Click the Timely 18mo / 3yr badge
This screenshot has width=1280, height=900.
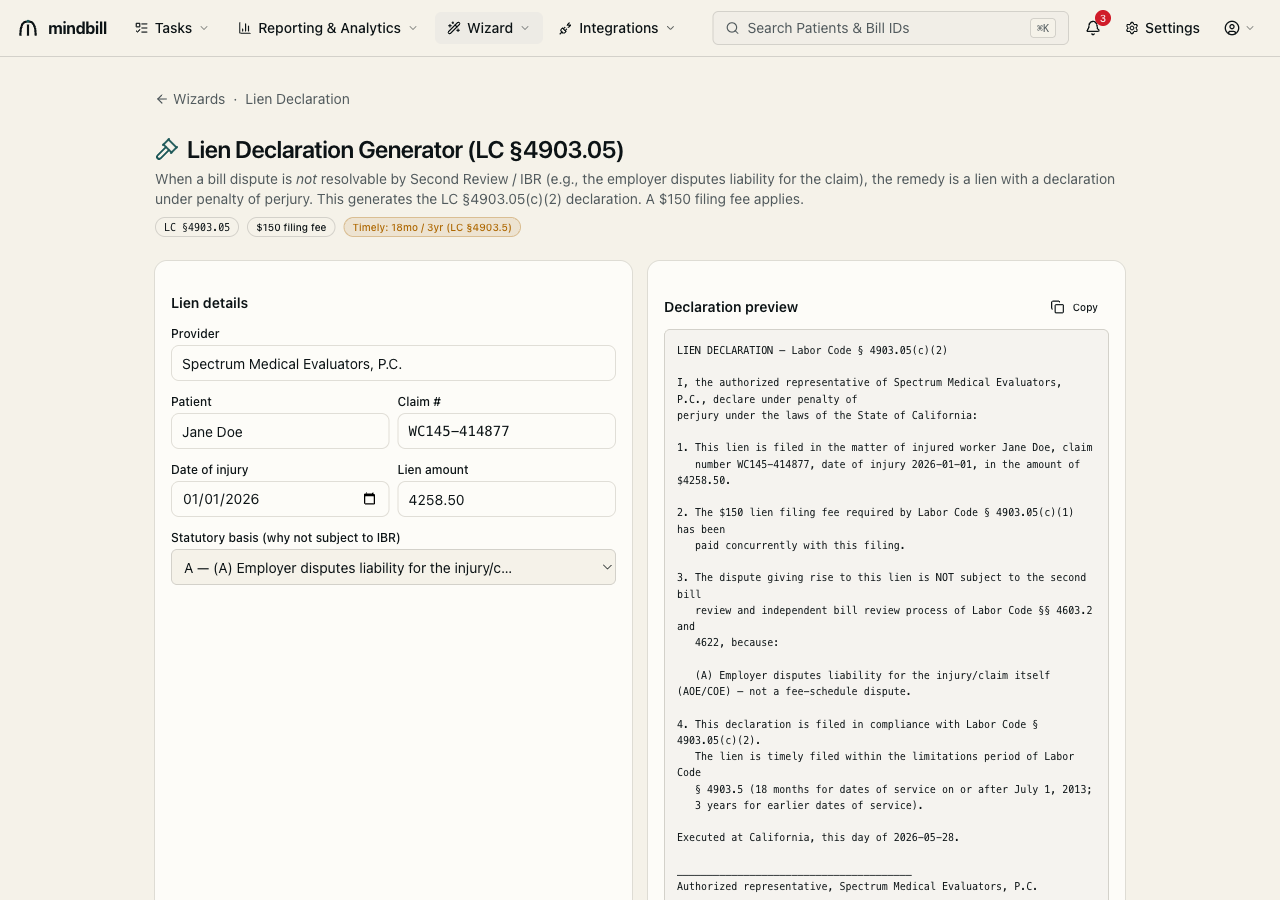(x=432, y=227)
